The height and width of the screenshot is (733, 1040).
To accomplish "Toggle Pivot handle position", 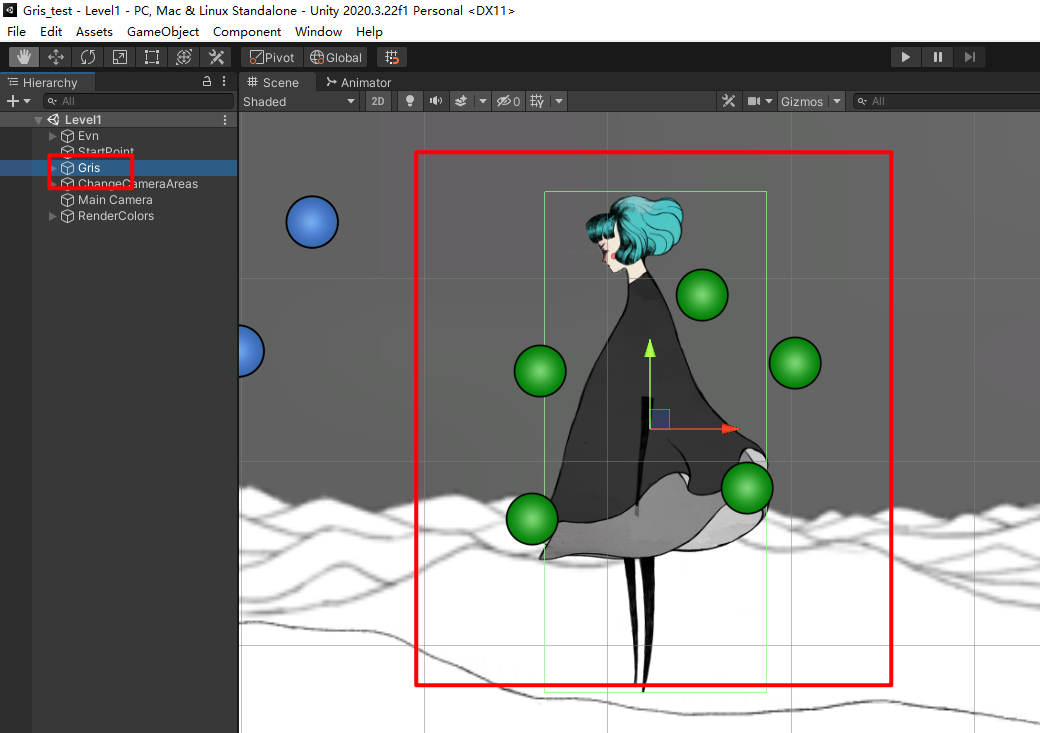I will pos(272,58).
